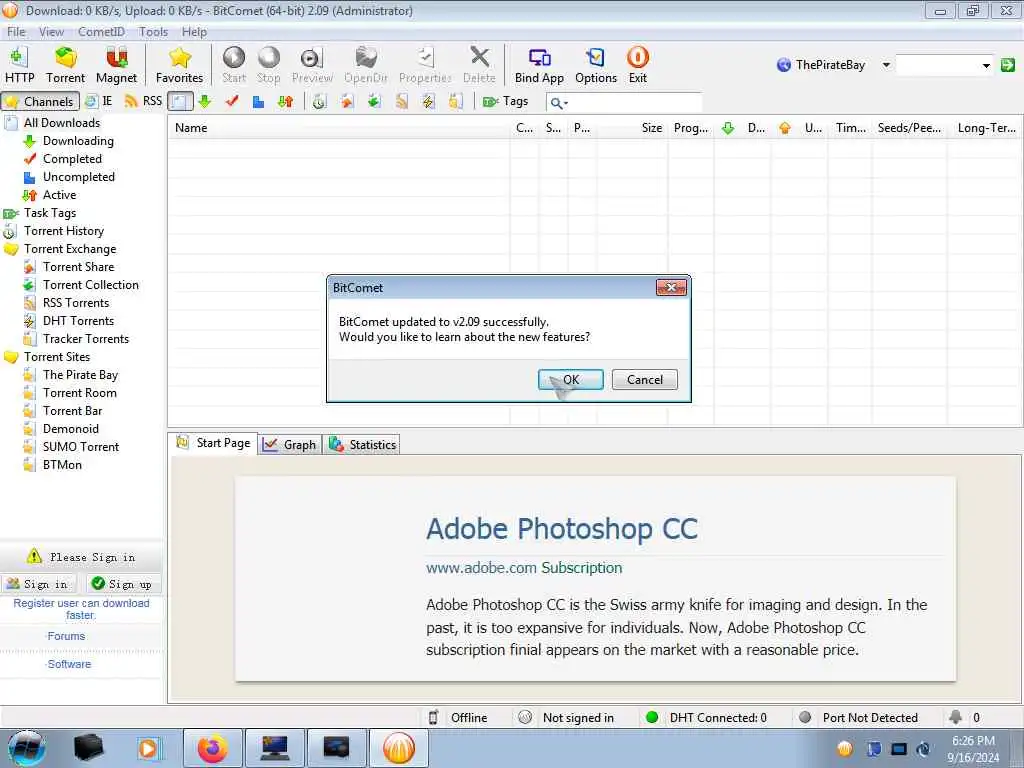Screen dimensions: 1024x768
Task: Toggle the Channels sidebar button
Action: [40, 101]
